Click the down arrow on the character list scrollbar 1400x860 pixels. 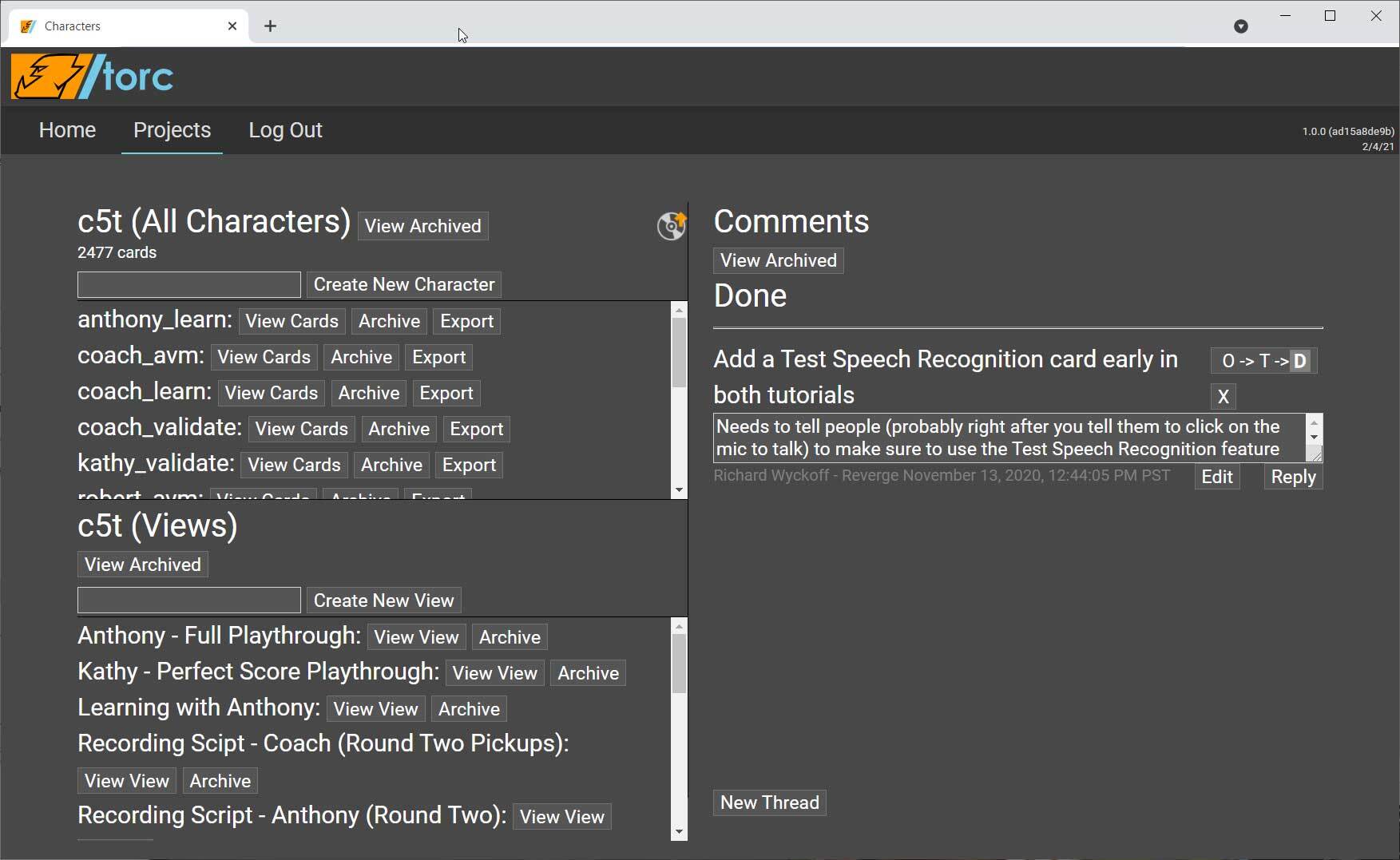680,490
